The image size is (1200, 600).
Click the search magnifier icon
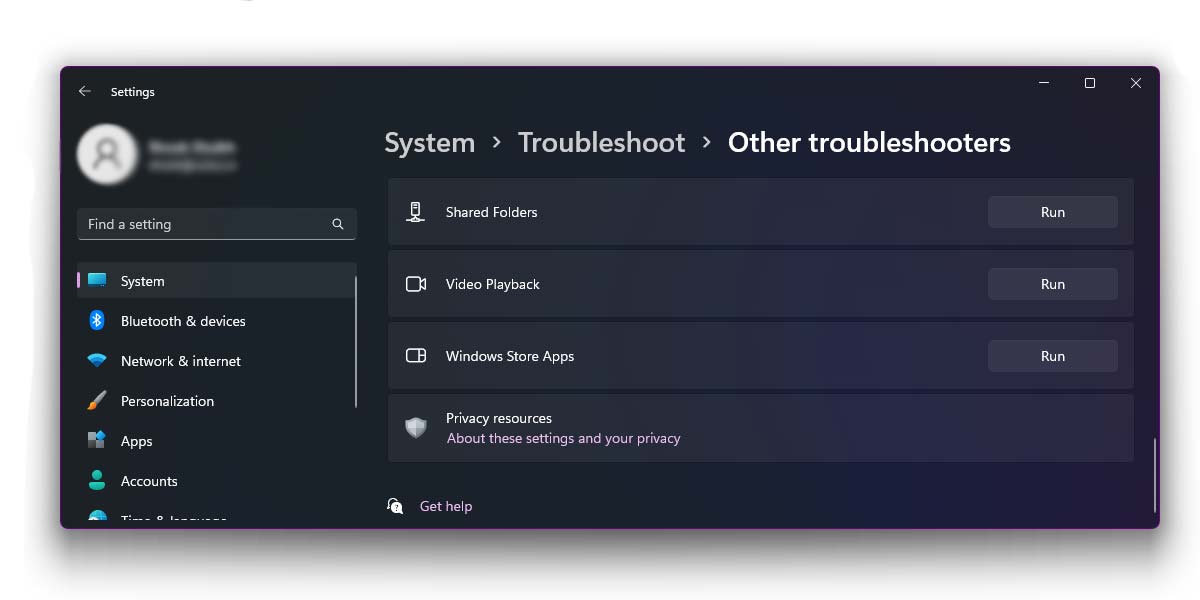tap(338, 224)
